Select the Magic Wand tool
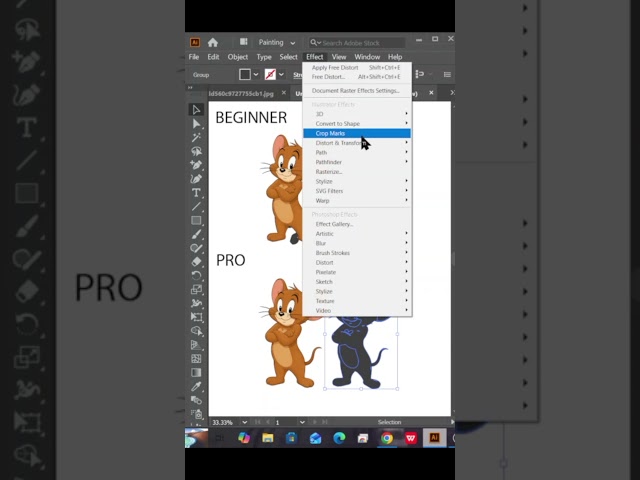This screenshot has width=640, height=480. (x=196, y=138)
